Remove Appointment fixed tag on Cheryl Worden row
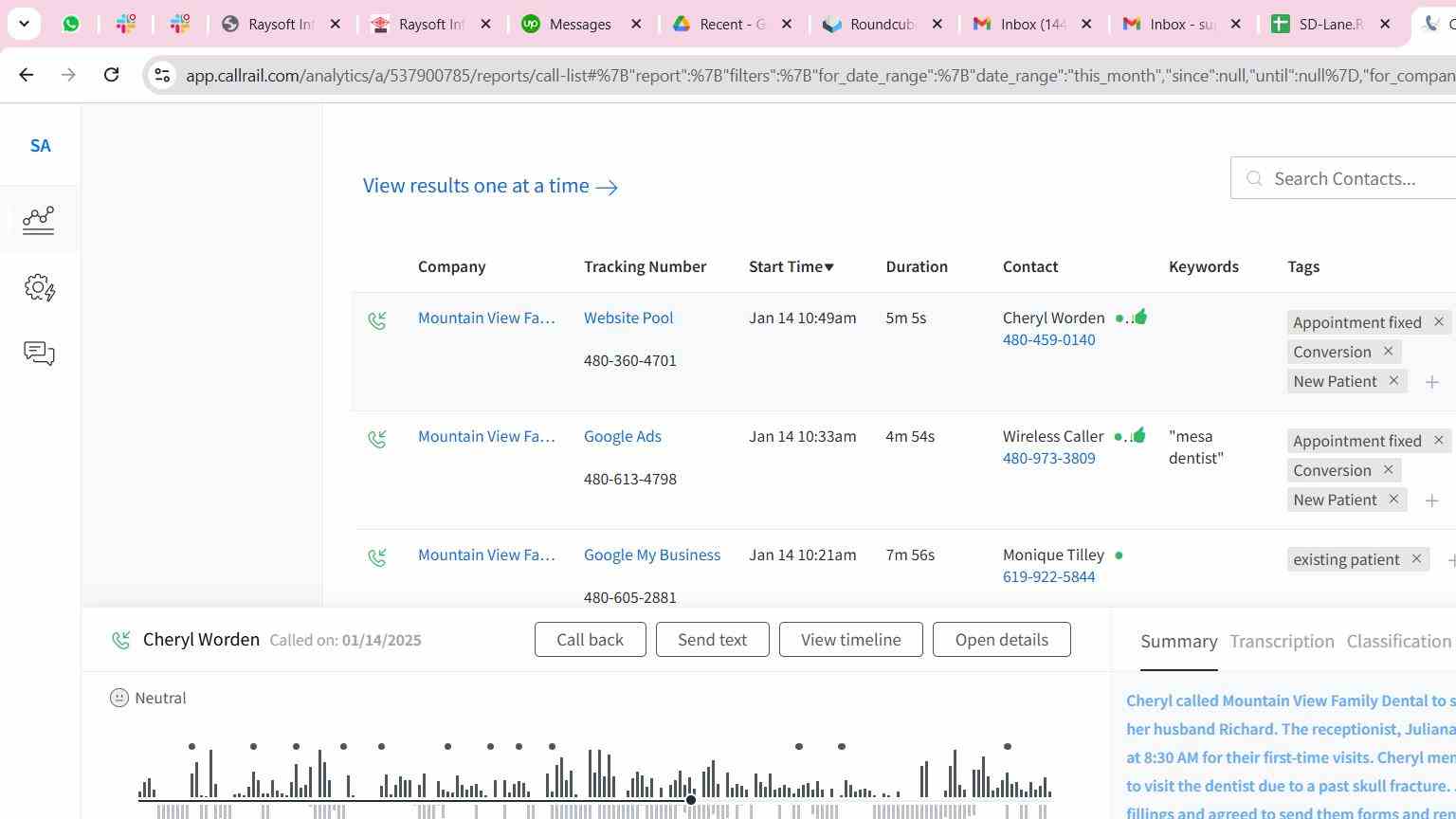Screen dimensions: 1456x819 [x=1439, y=322]
